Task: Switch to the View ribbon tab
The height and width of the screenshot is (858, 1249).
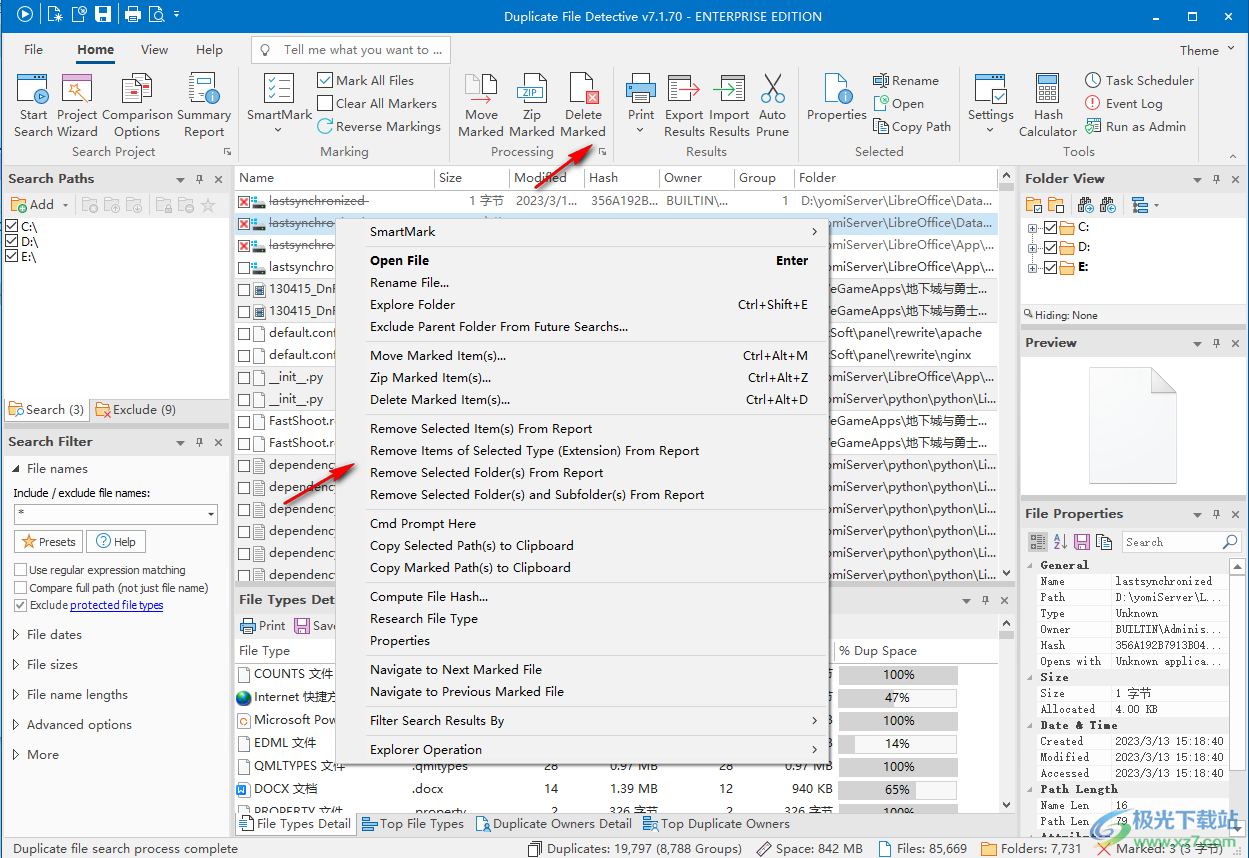Action: click(154, 50)
